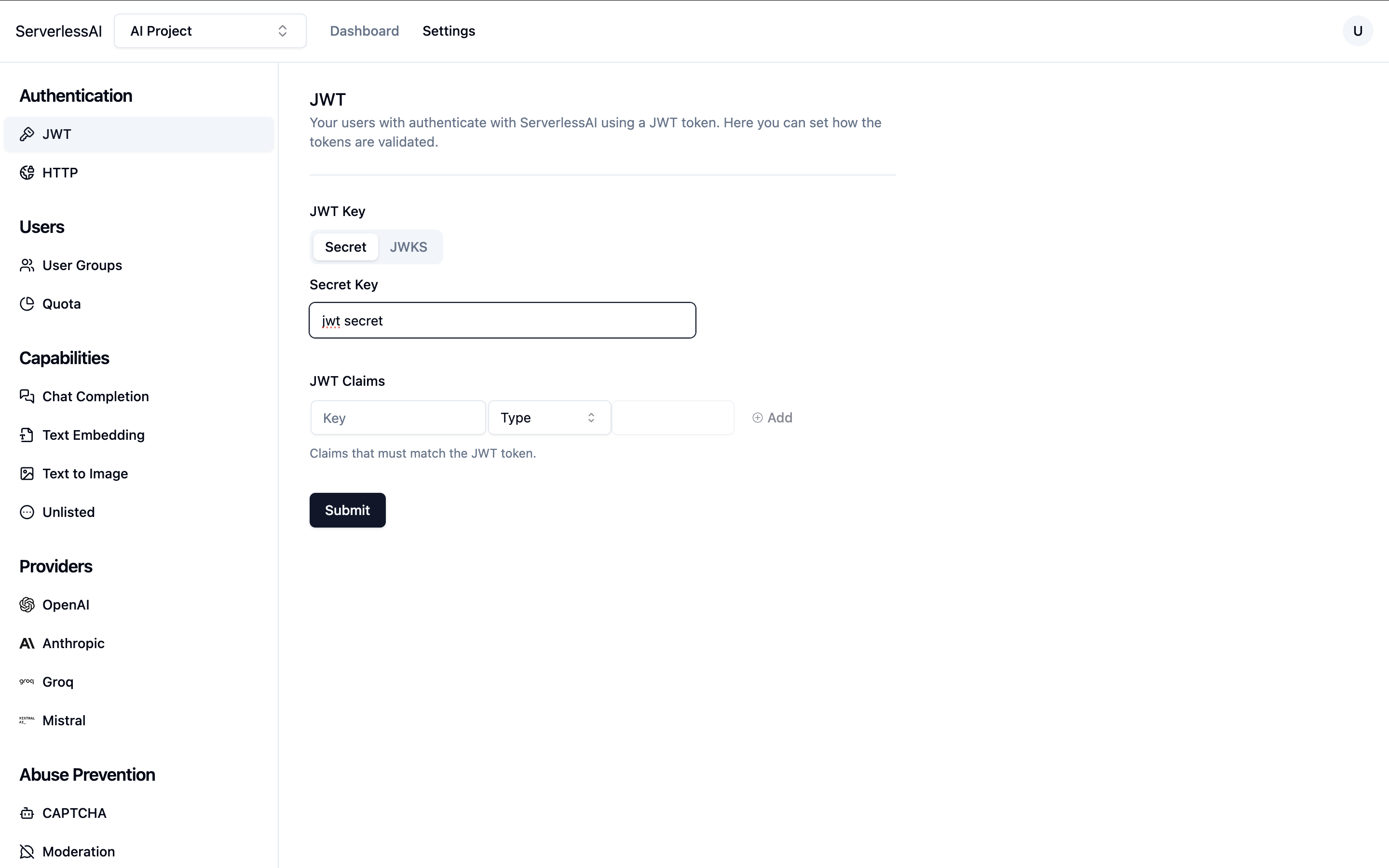Click the Text Embedding capability icon
Image resolution: width=1389 pixels, height=868 pixels.
coord(27,435)
